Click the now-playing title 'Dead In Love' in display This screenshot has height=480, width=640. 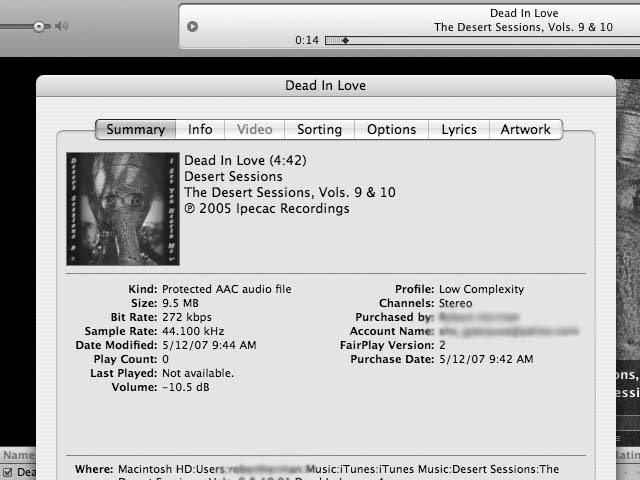click(524, 13)
